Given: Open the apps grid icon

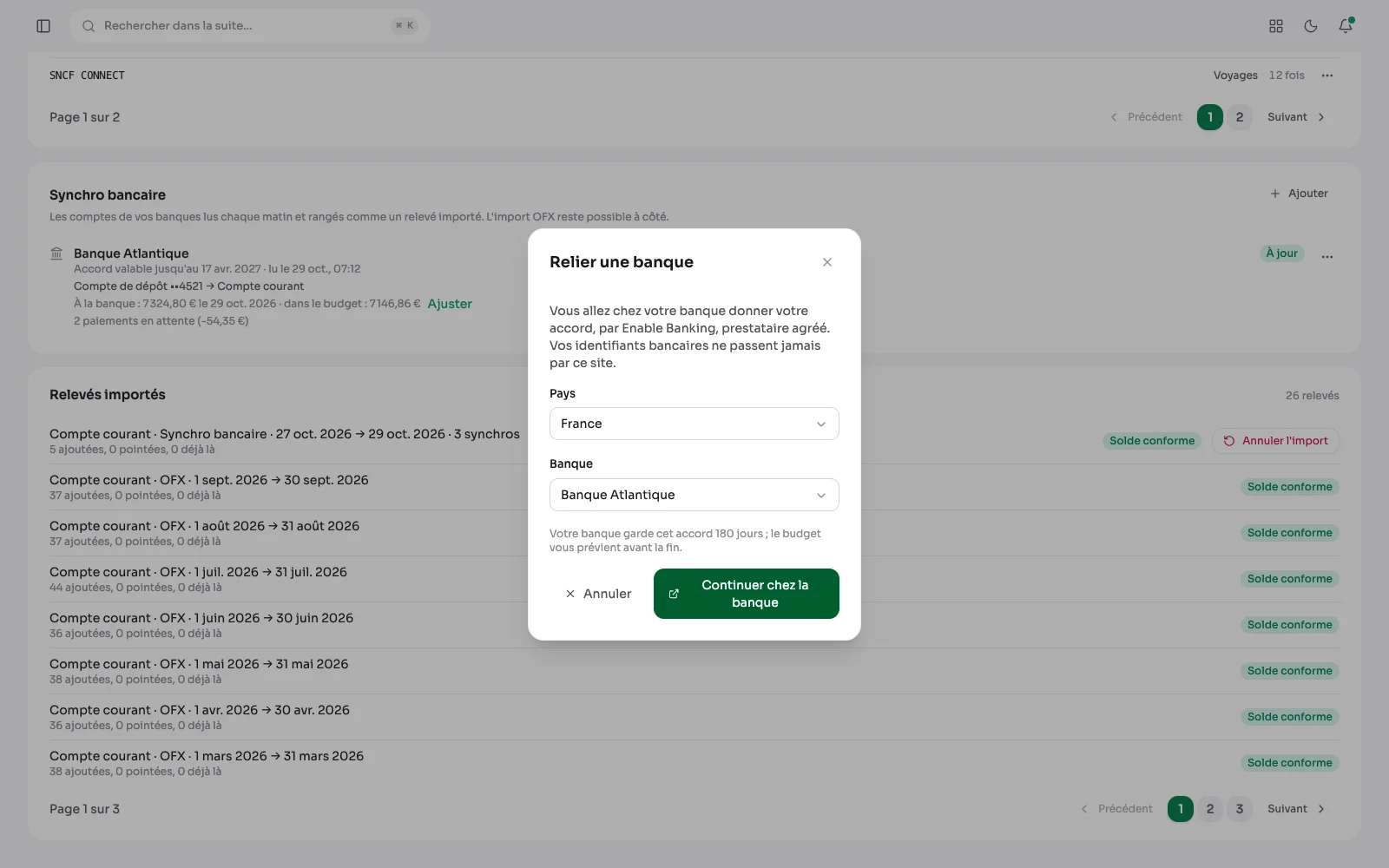Looking at the screenshot, I should point(1276,26).
